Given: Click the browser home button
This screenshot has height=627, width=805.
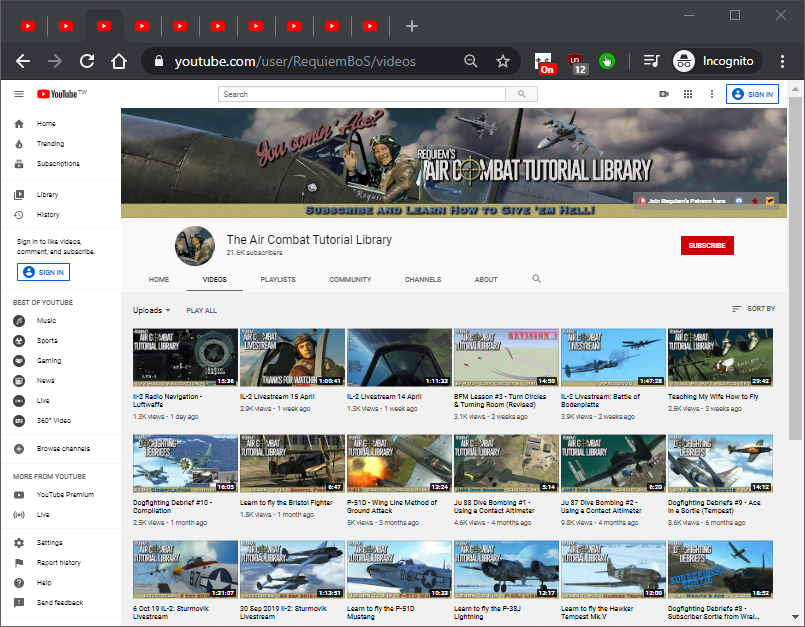Looking at the screenshot, I should click(119, 61).
